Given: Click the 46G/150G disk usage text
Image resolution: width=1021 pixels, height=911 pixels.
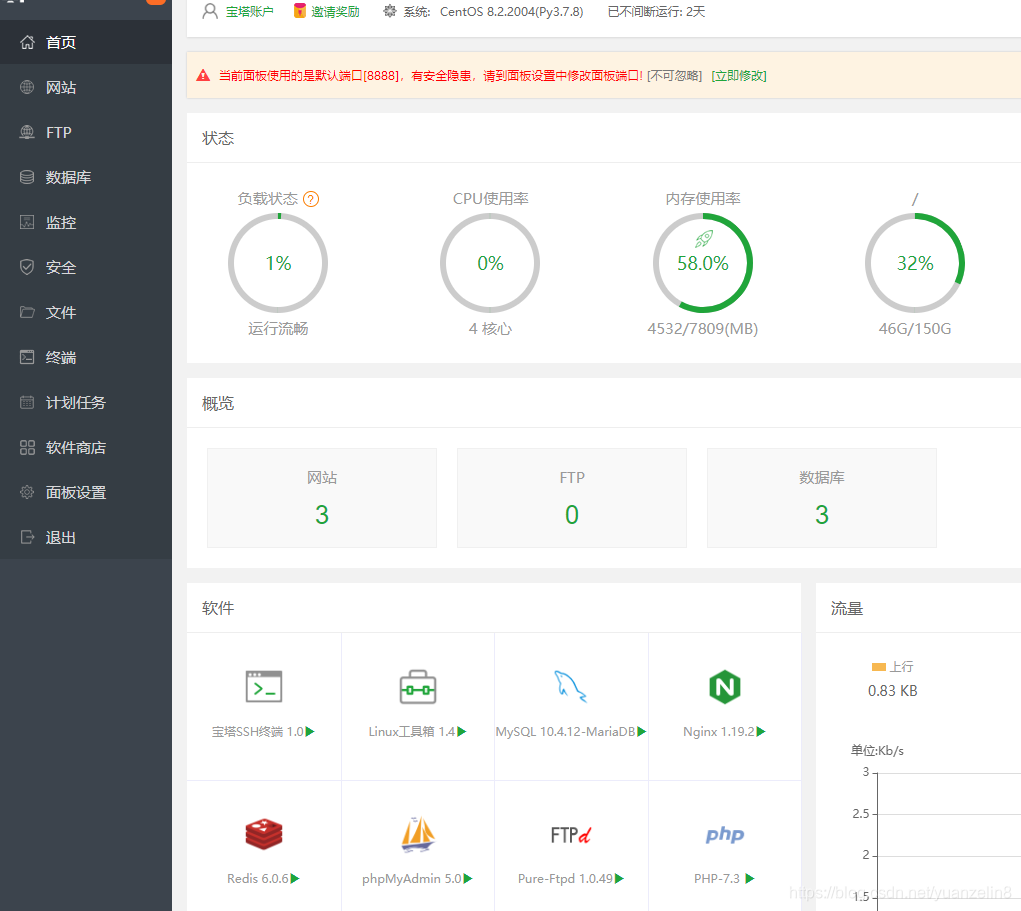Looking at the screenshot, I should [x=915, y=329].
